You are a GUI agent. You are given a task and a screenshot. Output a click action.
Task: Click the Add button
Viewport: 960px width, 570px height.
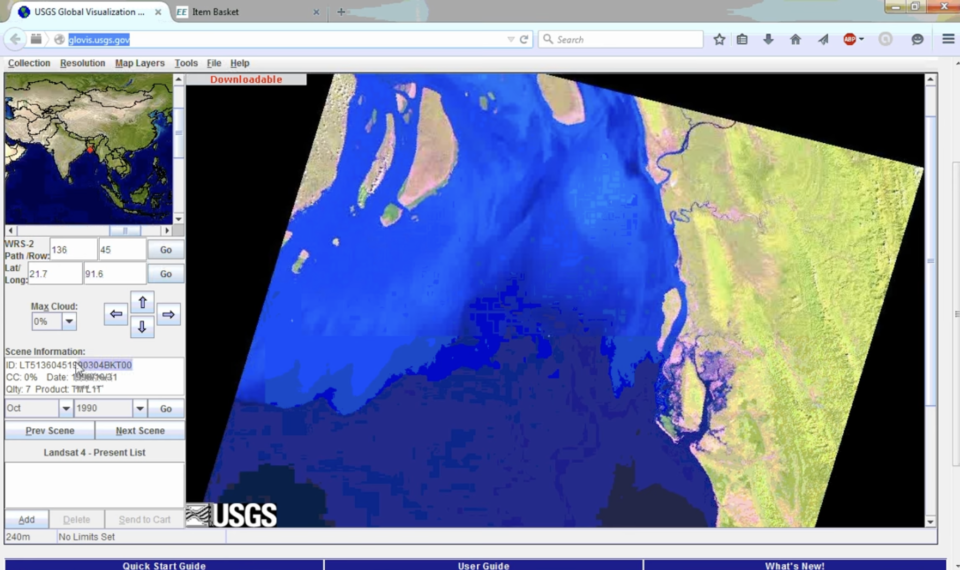(26, 519)
